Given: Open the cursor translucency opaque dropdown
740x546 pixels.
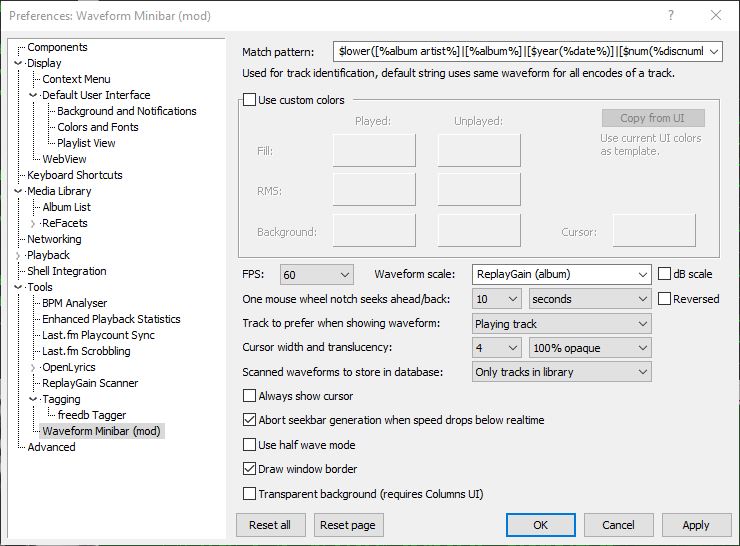Looking at the screenshot, I should coord(590,347).
